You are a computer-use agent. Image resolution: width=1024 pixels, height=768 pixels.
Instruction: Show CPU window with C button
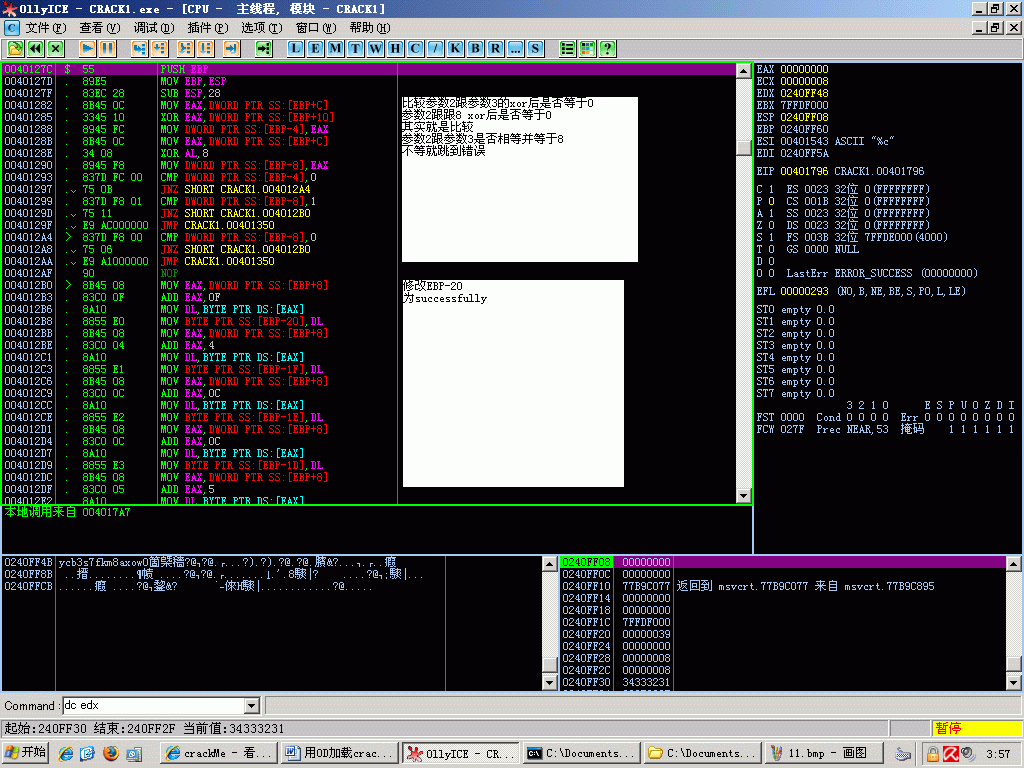[x=415, y=48]
